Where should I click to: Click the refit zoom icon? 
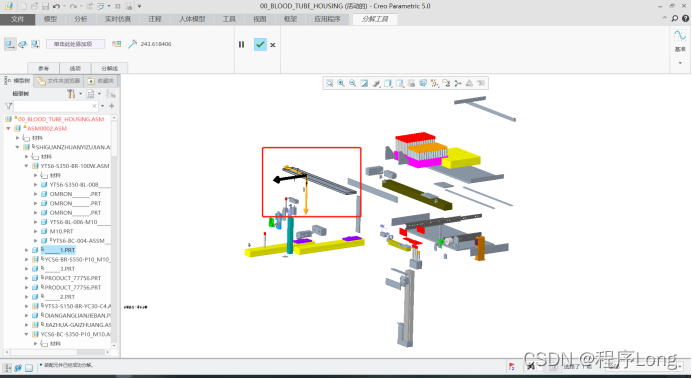point(329,83)
